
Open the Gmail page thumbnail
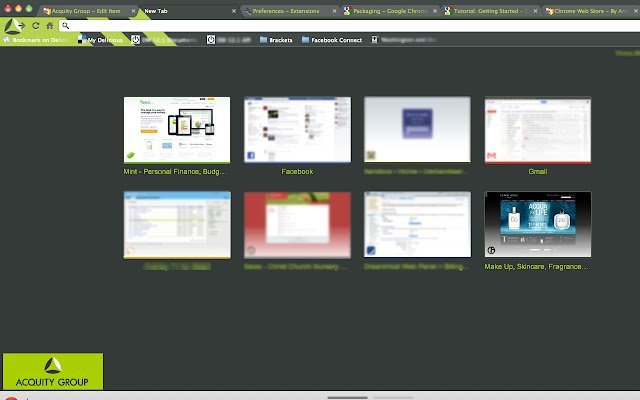[538, 130]
